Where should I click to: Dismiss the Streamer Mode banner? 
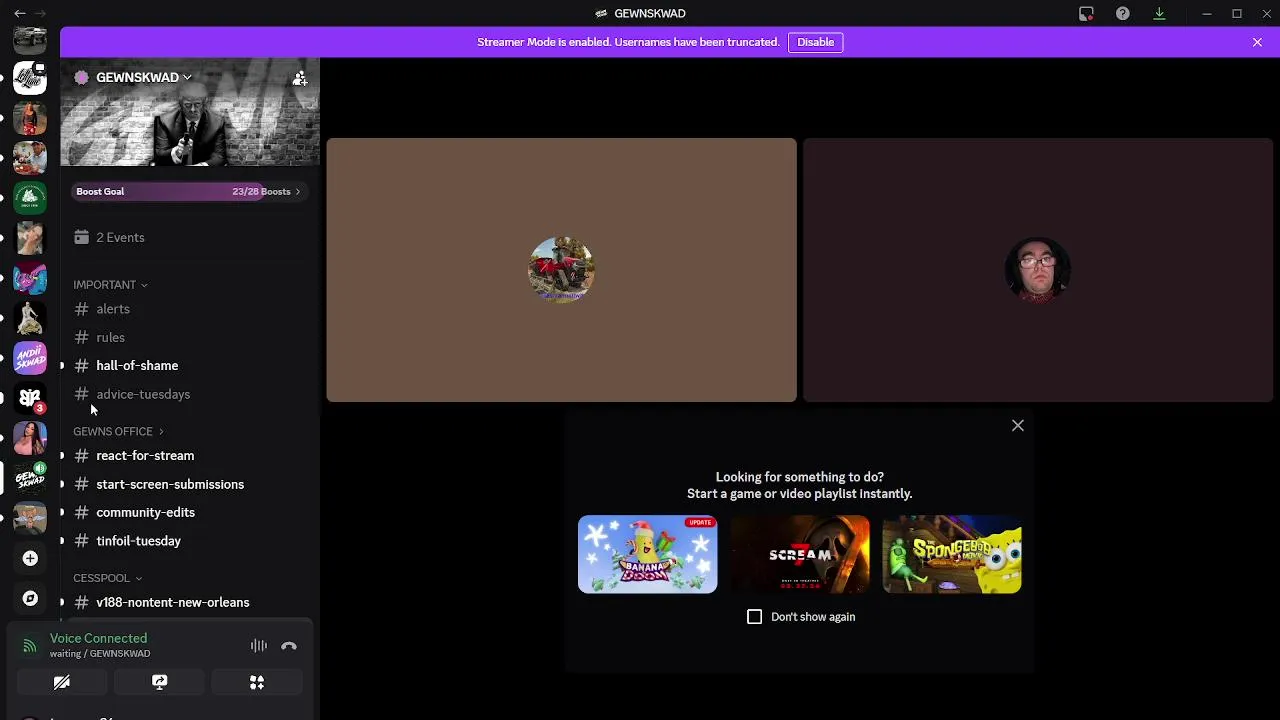click(1257, 42)
